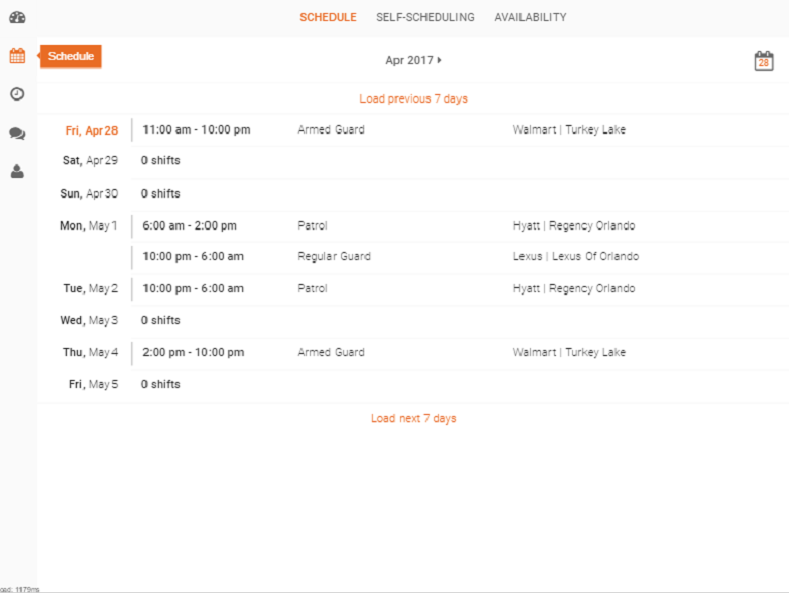Open the 6:00 am - 2:00 pm Patrol shift

189,226
